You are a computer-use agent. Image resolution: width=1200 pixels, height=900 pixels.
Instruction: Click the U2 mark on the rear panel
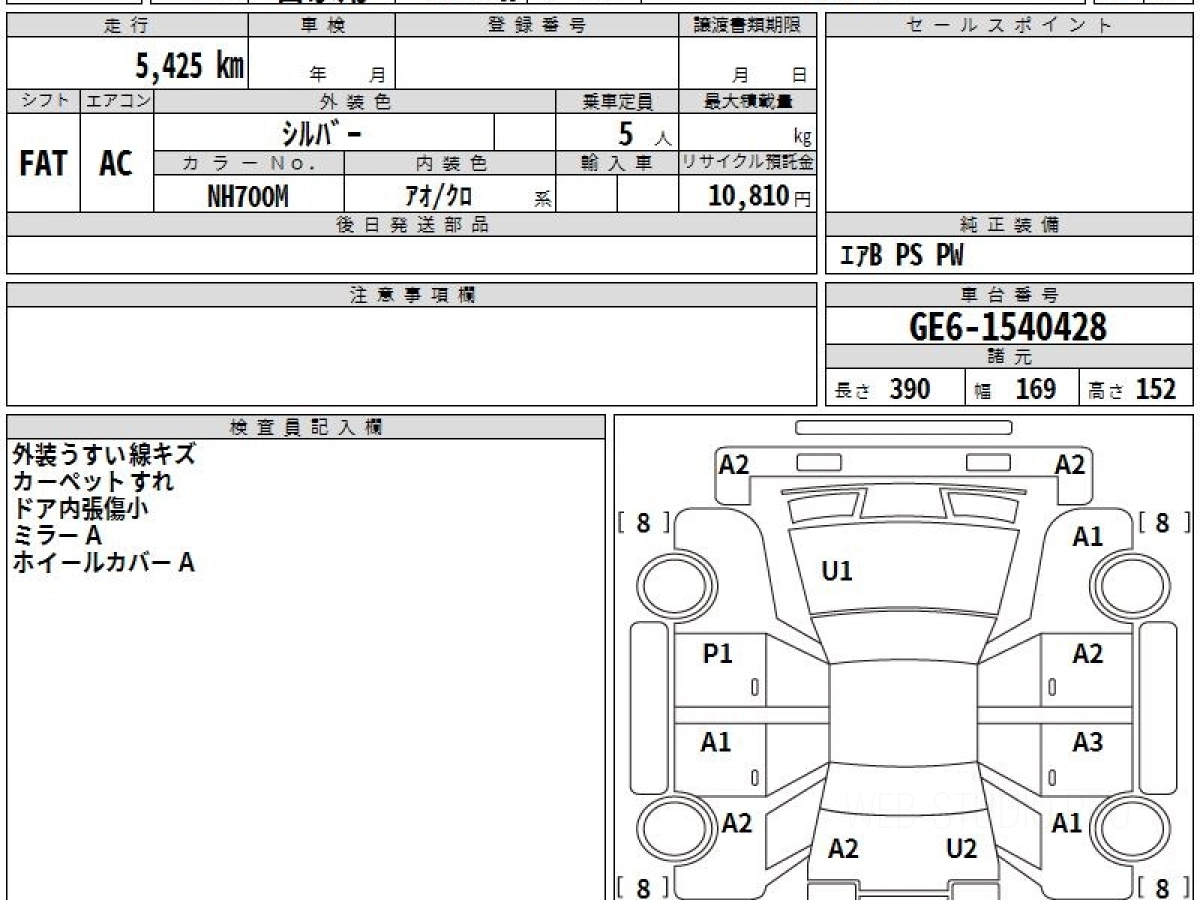click(961, 849)
